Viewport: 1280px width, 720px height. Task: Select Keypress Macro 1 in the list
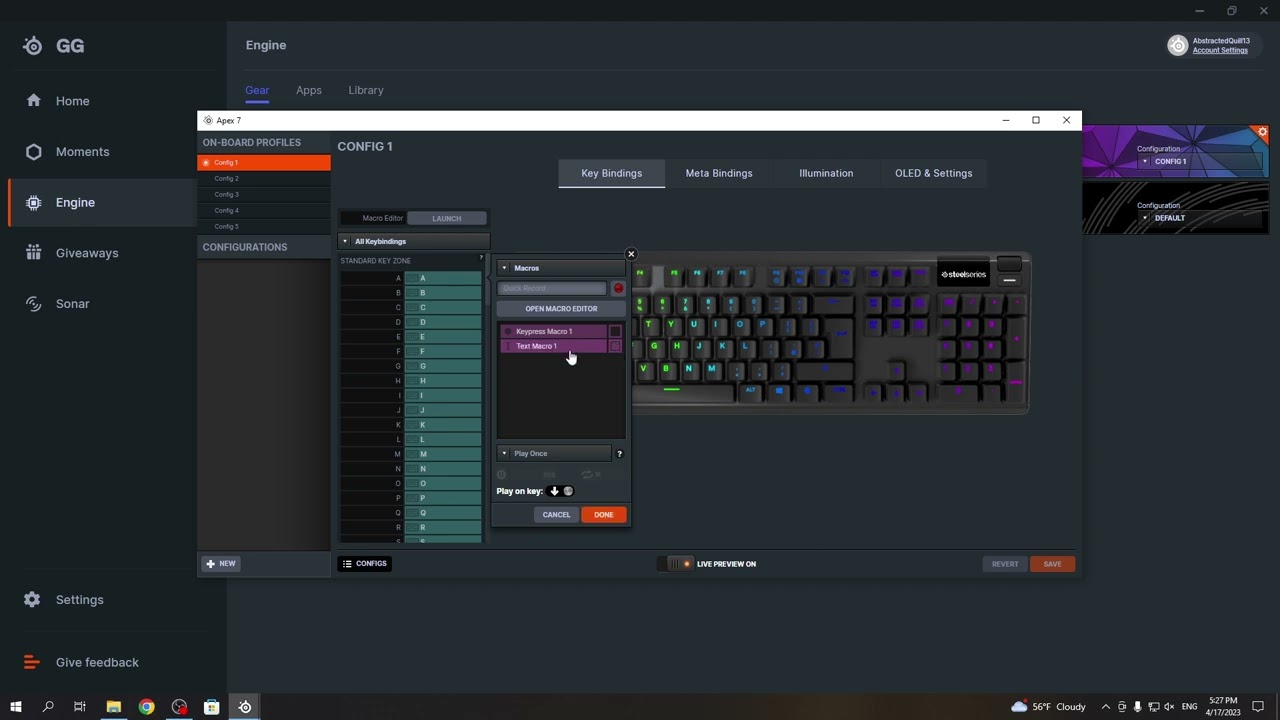[x=554, y=331]
